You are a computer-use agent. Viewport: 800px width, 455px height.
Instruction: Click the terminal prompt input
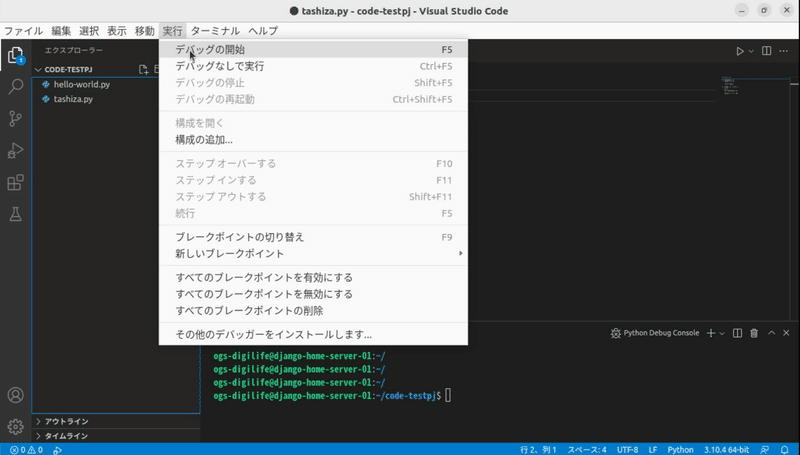448,395
